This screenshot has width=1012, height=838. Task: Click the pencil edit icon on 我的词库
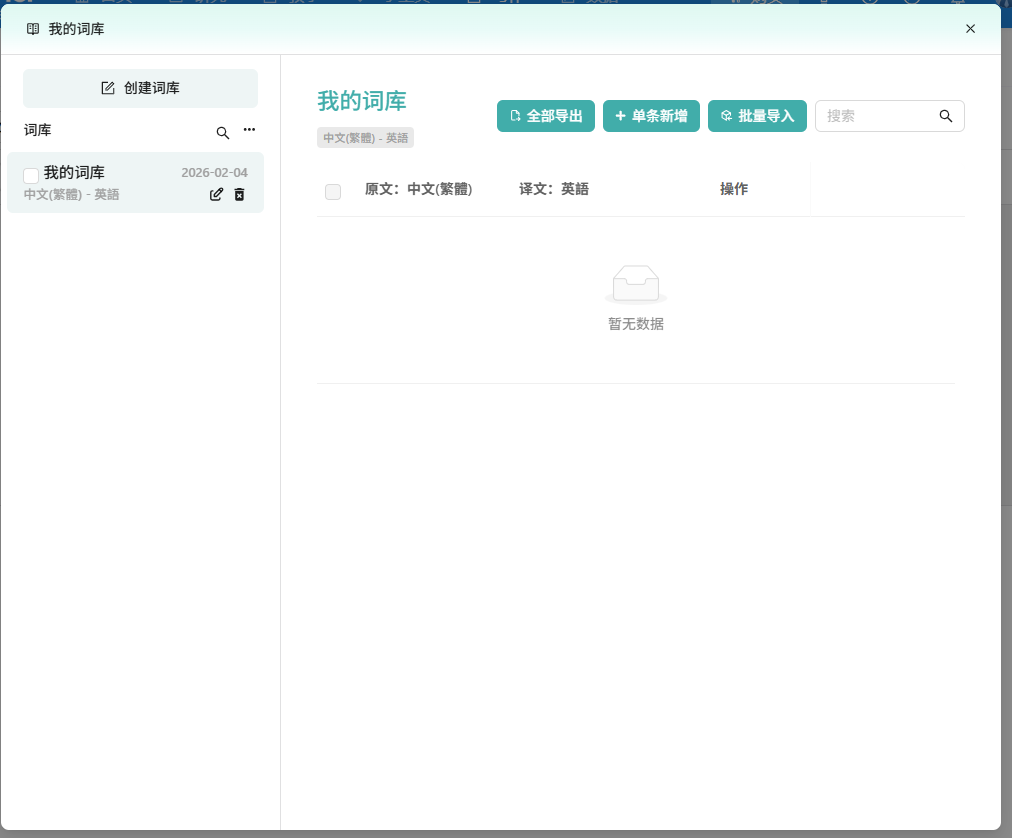216,195
